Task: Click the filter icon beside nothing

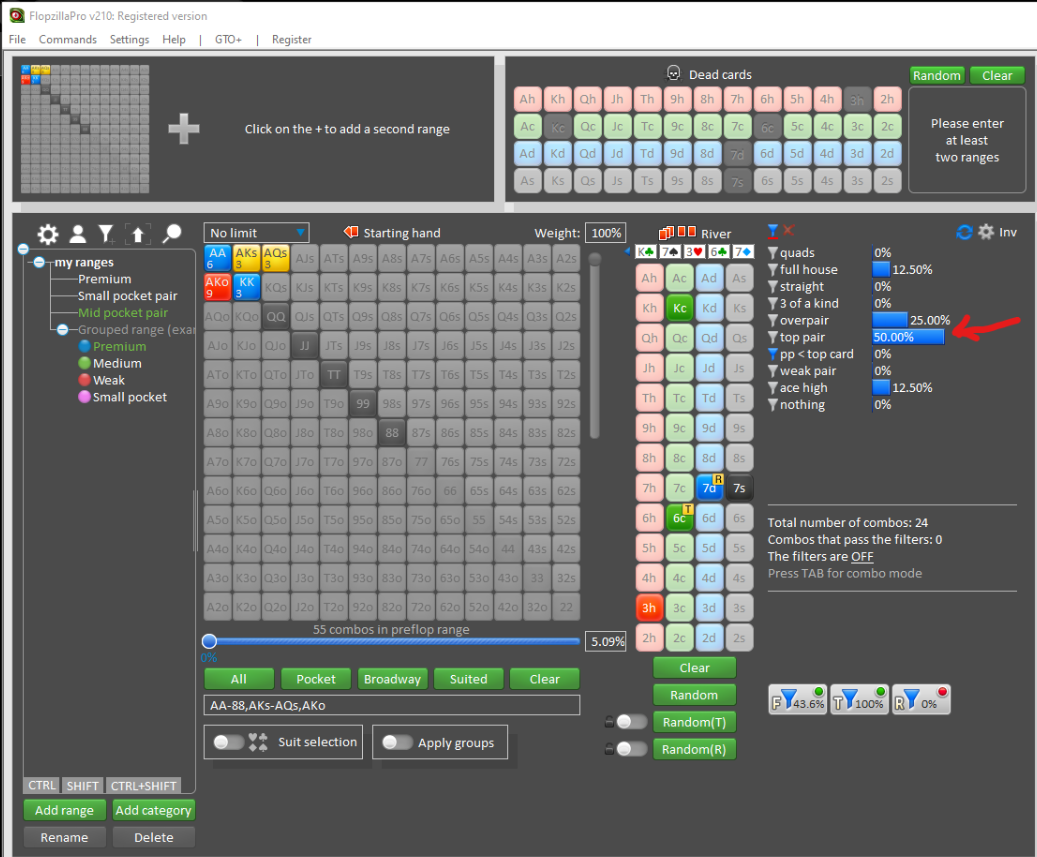Action: 772,405
